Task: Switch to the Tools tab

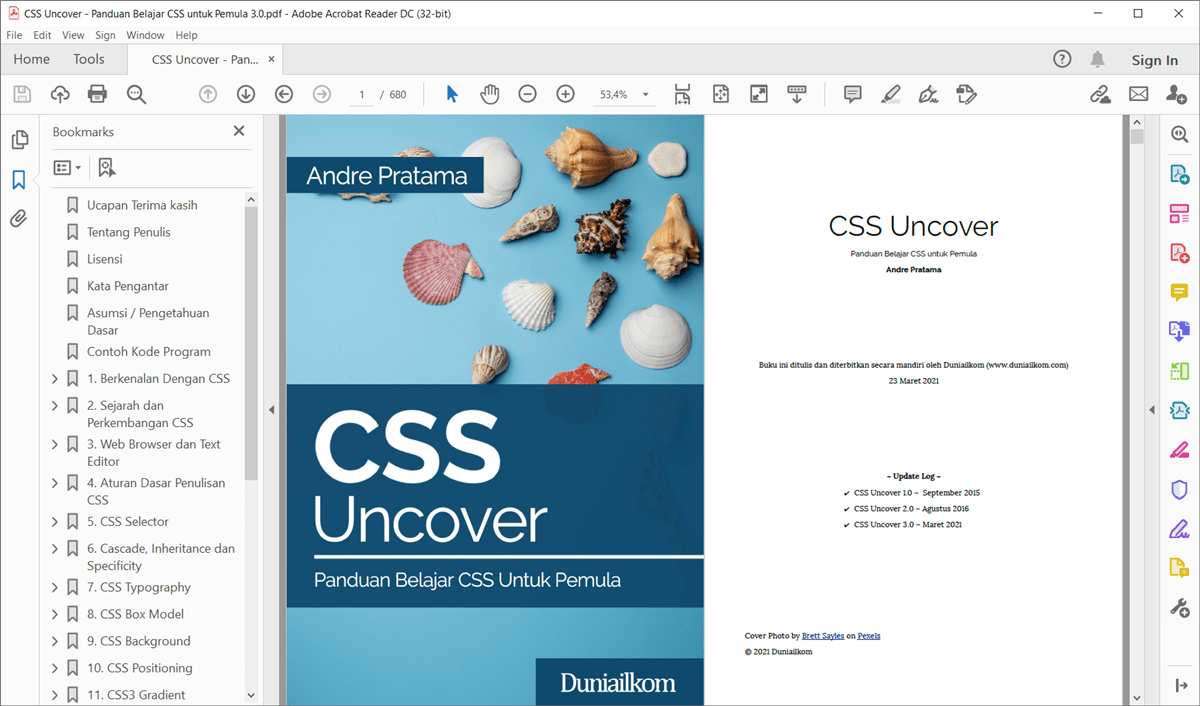Action: pos(89,59)
